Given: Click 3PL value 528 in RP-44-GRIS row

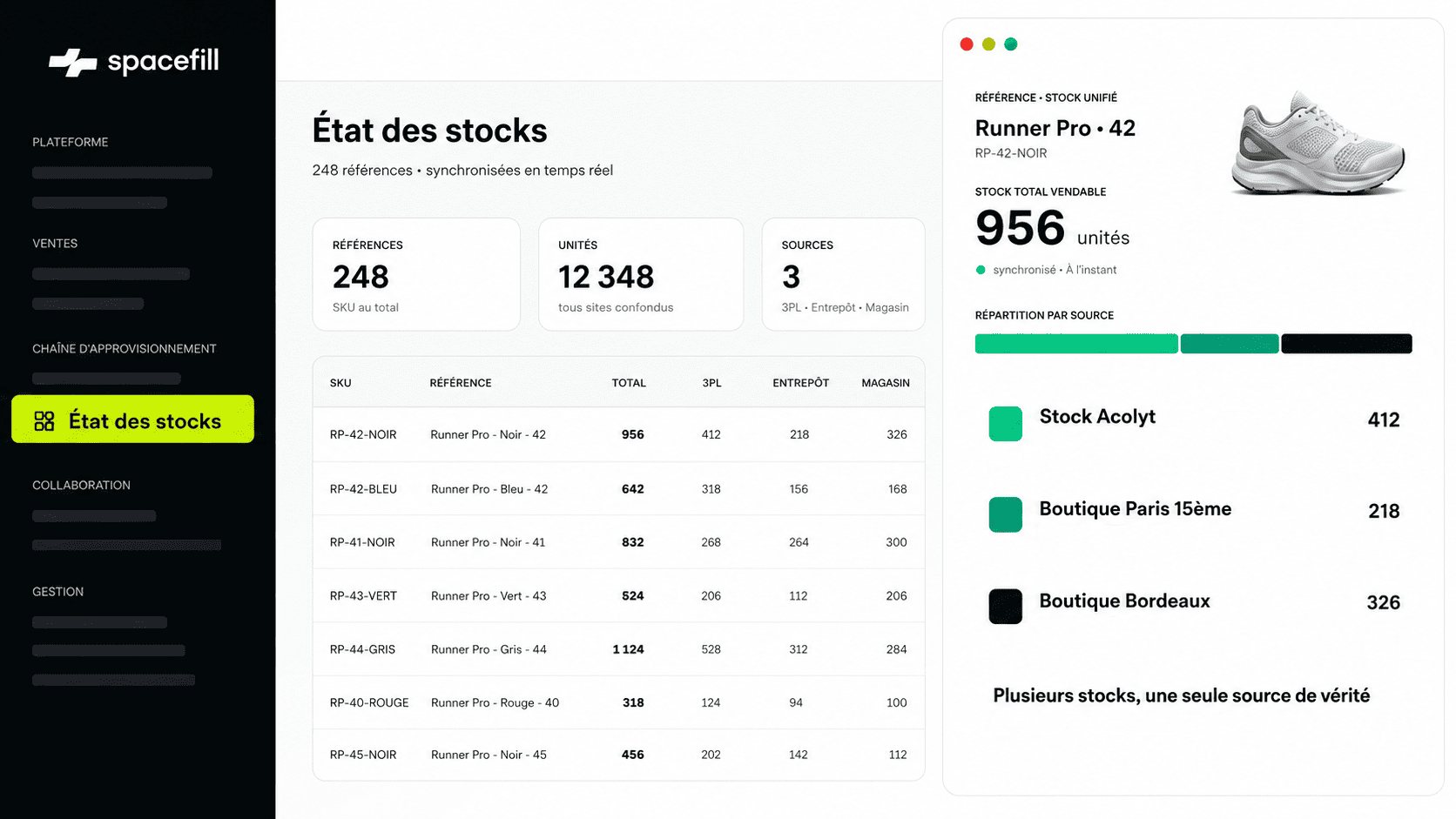Looking at the screenshot, I should click(x=711, y=649).
